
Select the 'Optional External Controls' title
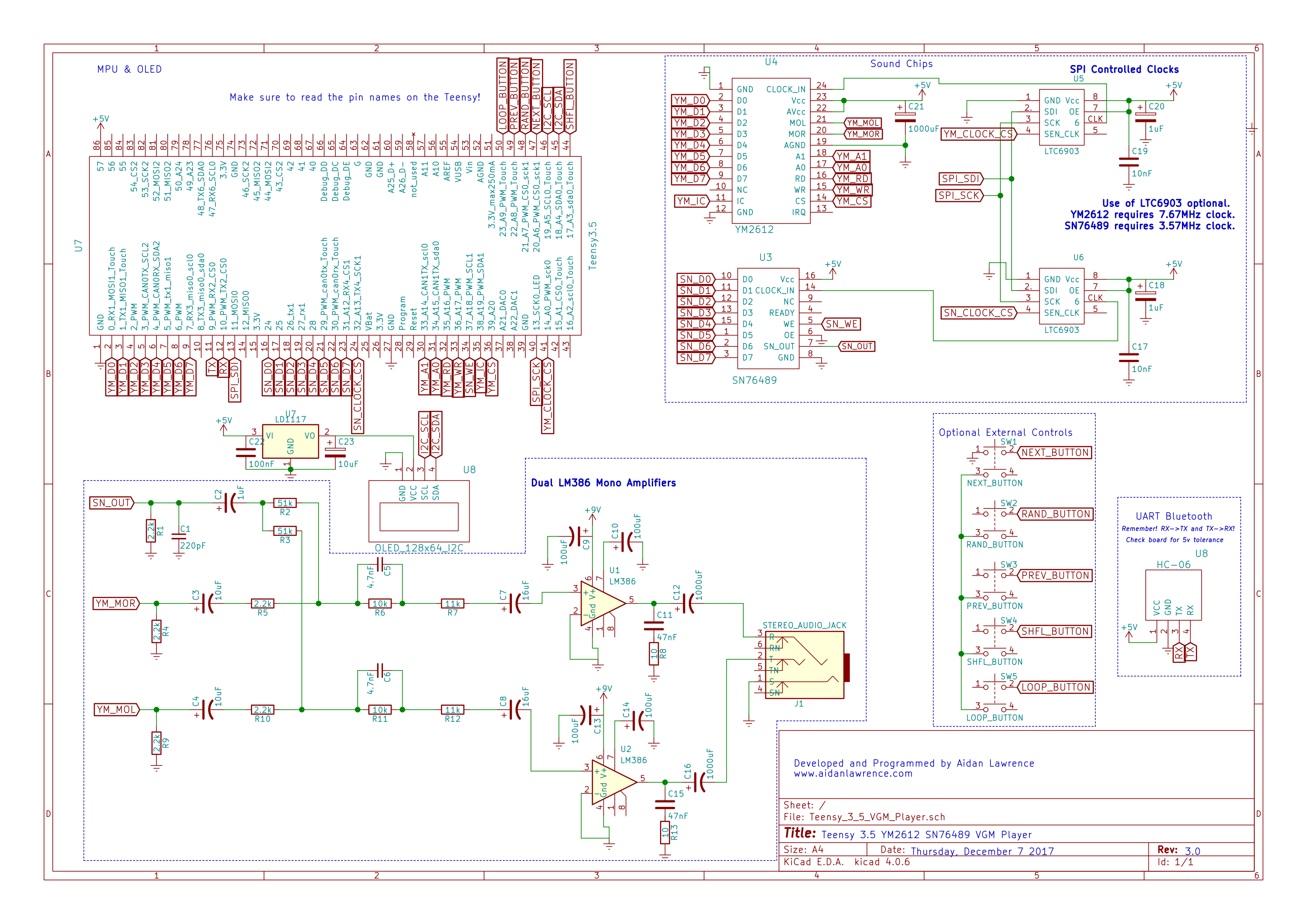click(x=1006, y=433)
